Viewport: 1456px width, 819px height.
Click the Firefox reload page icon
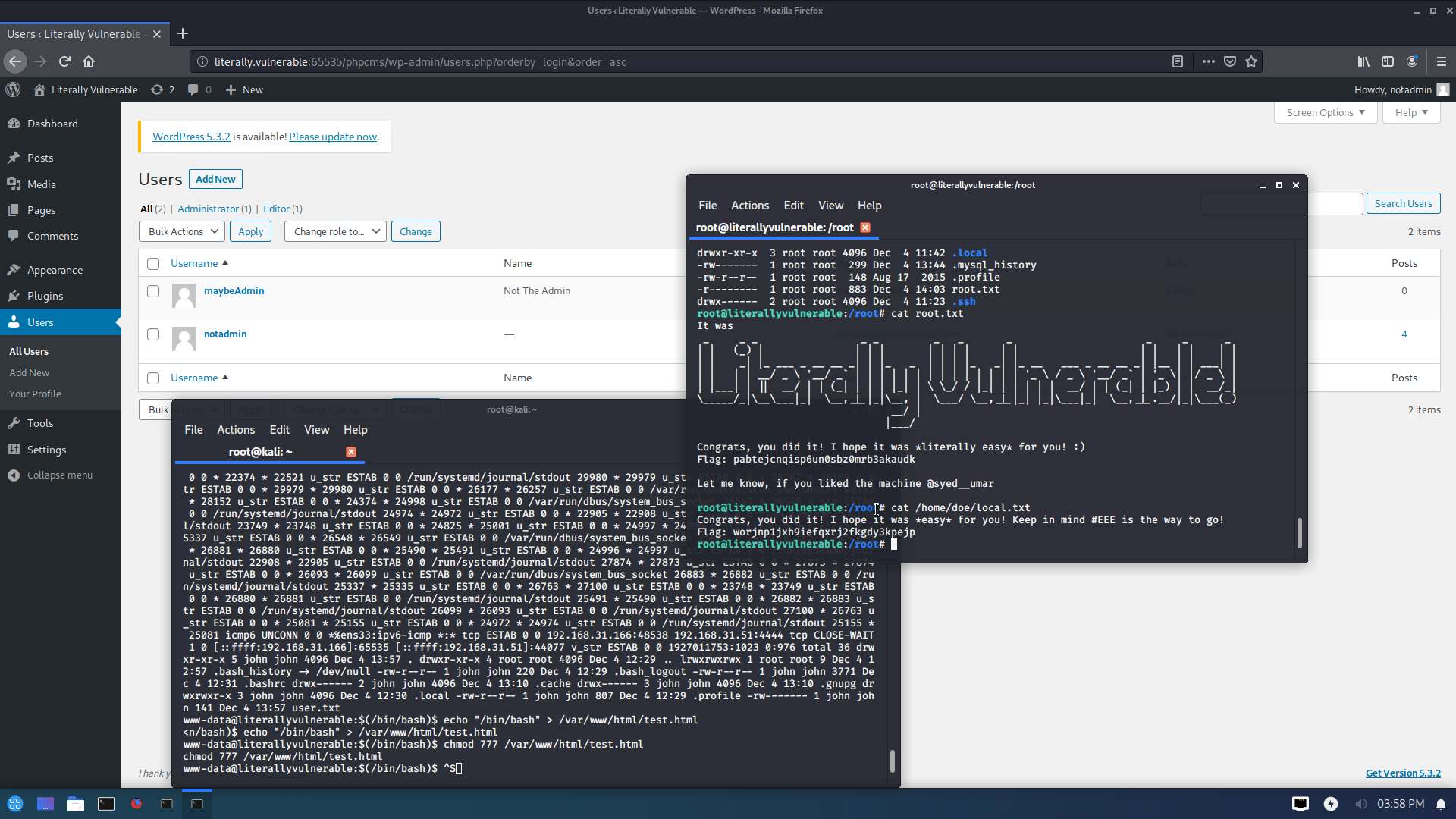coord(65,61)
